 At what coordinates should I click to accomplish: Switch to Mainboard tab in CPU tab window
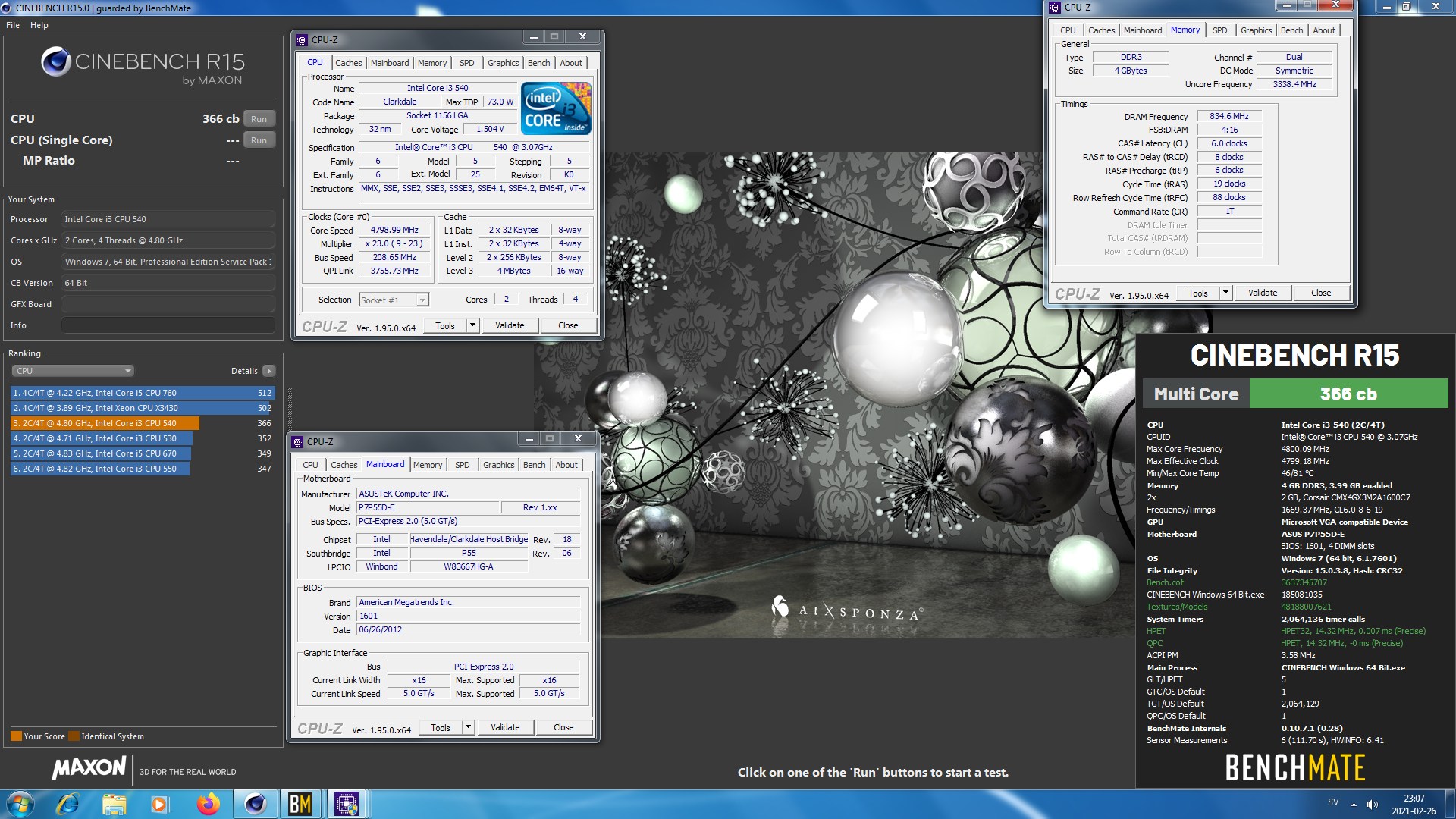point(390,63)
